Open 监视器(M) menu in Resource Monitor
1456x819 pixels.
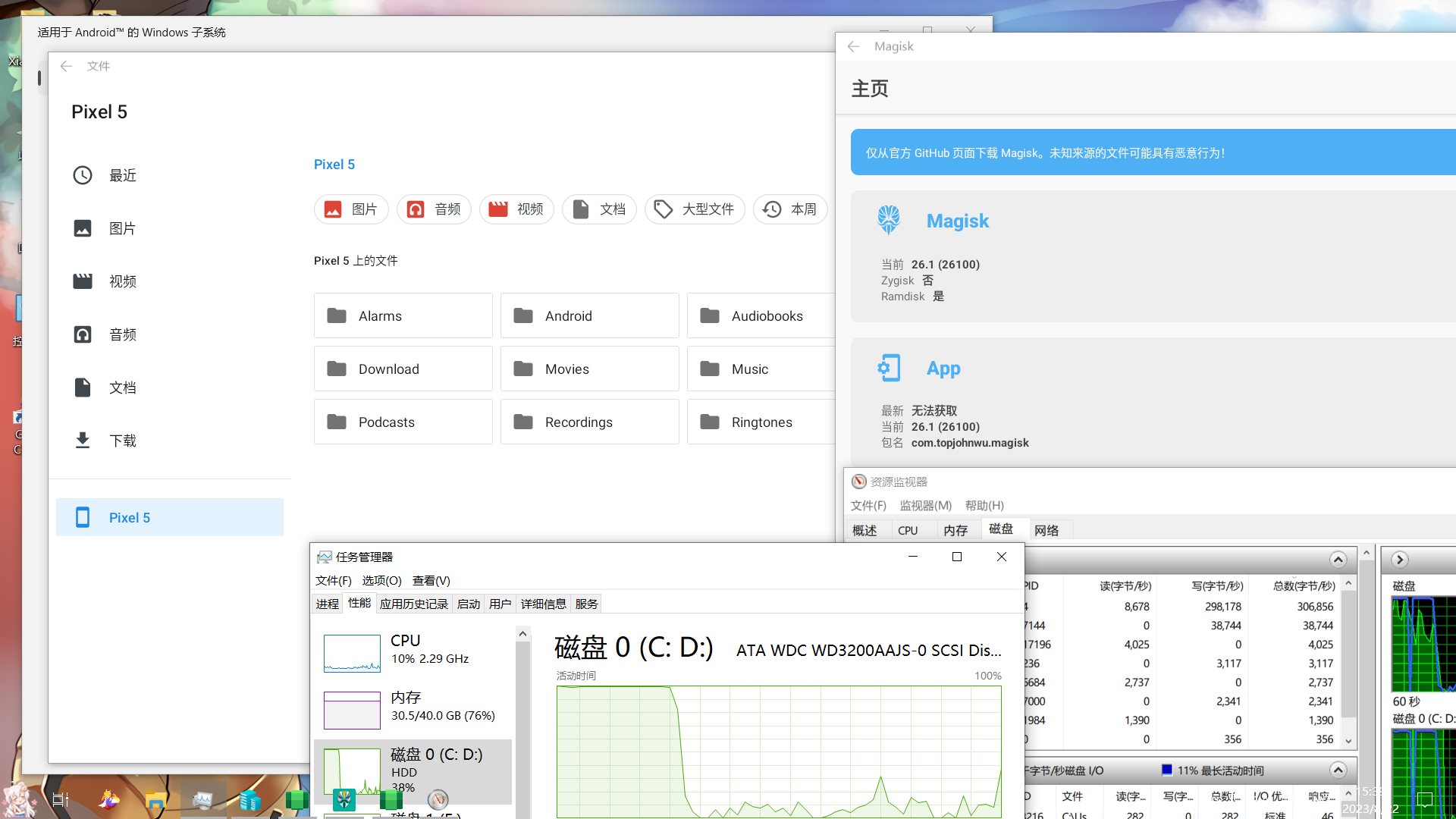click(x=925, y=505)
